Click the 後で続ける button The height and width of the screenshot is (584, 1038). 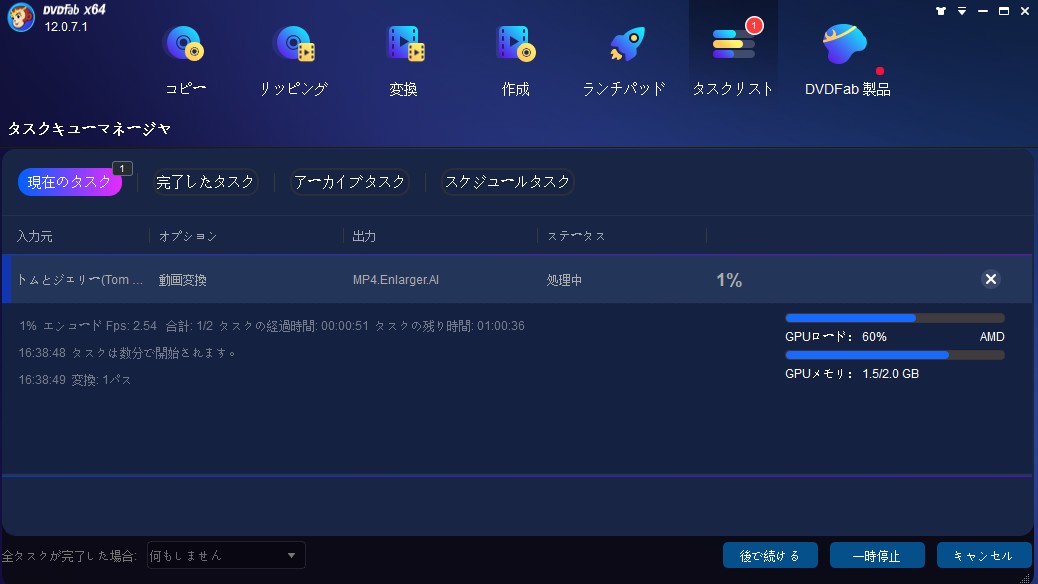tap(770, 556)
